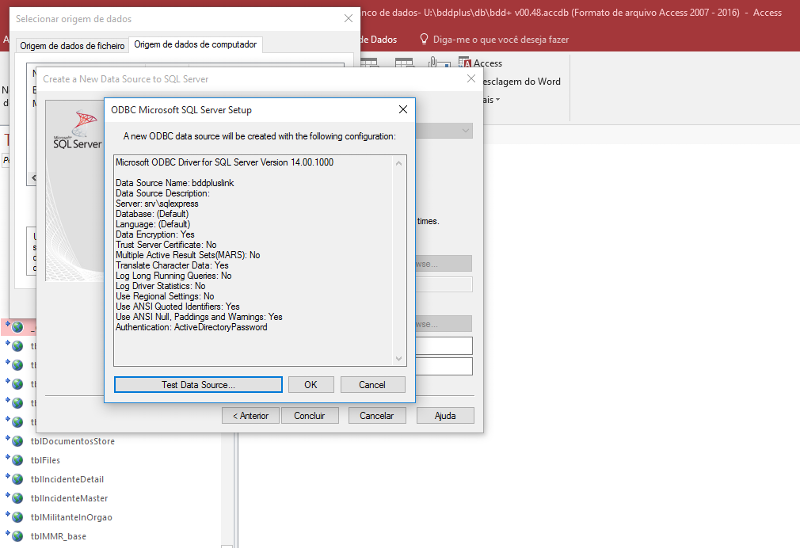
Task: Open the tblMMR_base linked table
Action: [58, 536]
